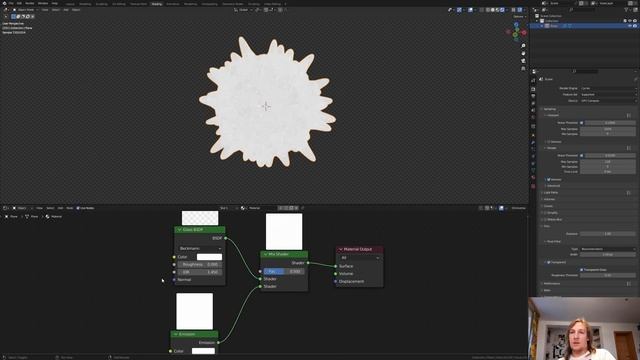Click the Options button in viewport
The width and height of the screenshot is (640, 360).
click(x=519, y=17)
